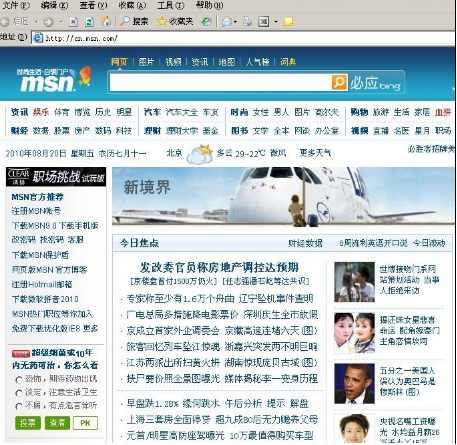
Task: Open the 注册MSN账号 link
Action: tap(36, 211)
